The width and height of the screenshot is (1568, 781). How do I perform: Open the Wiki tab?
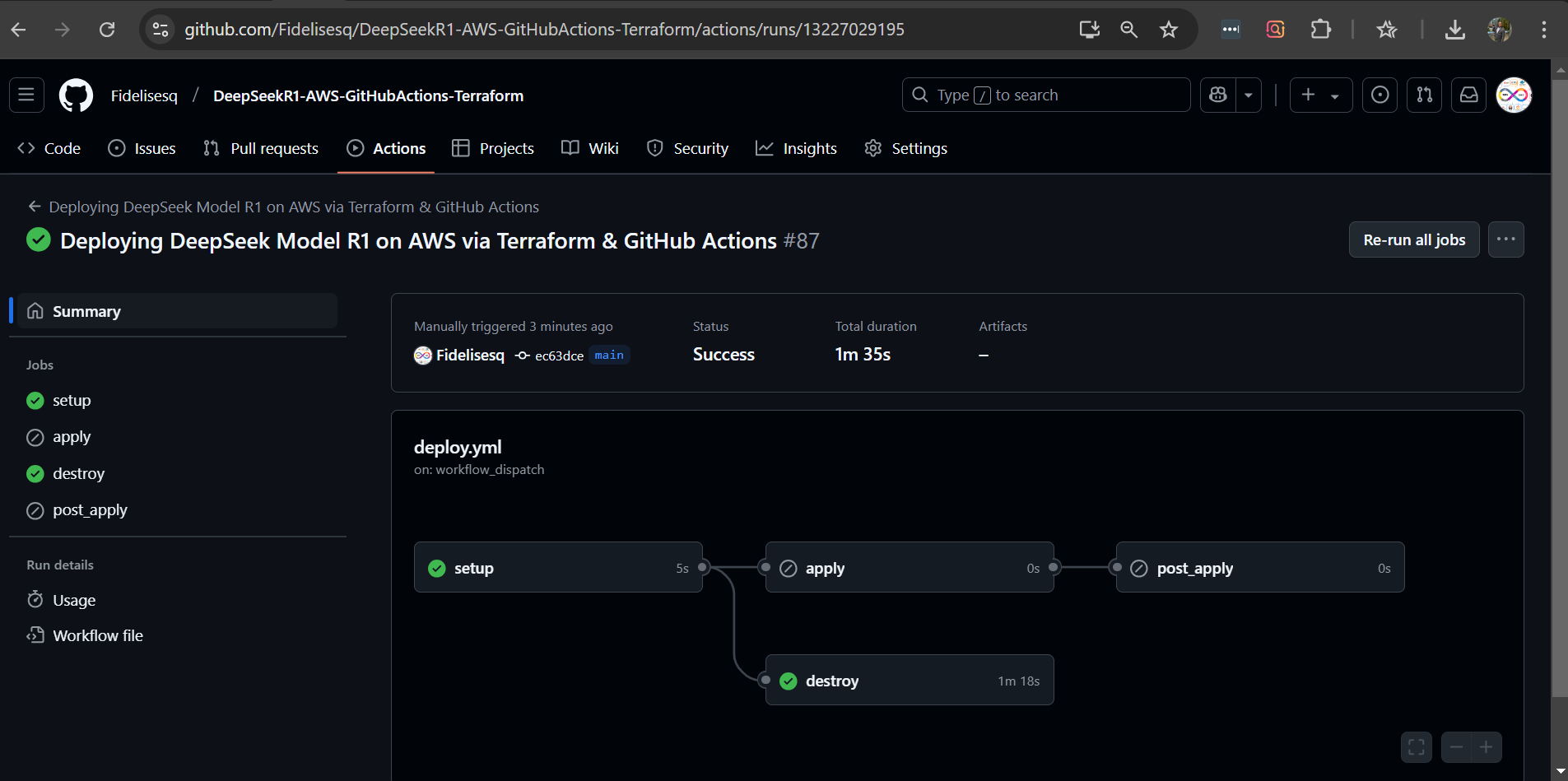pos(590,148)
